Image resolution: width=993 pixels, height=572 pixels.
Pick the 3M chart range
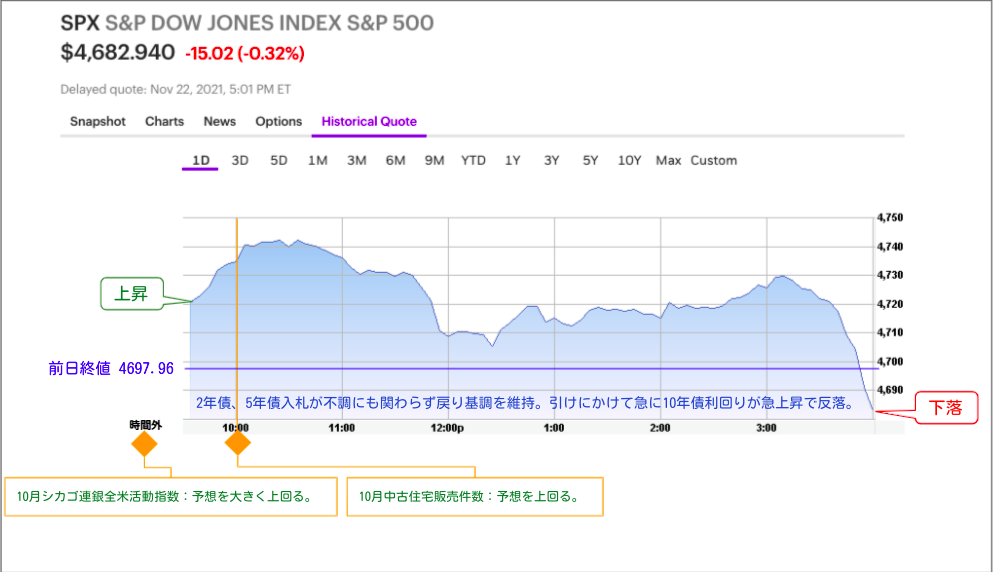(x=357, y=160)
